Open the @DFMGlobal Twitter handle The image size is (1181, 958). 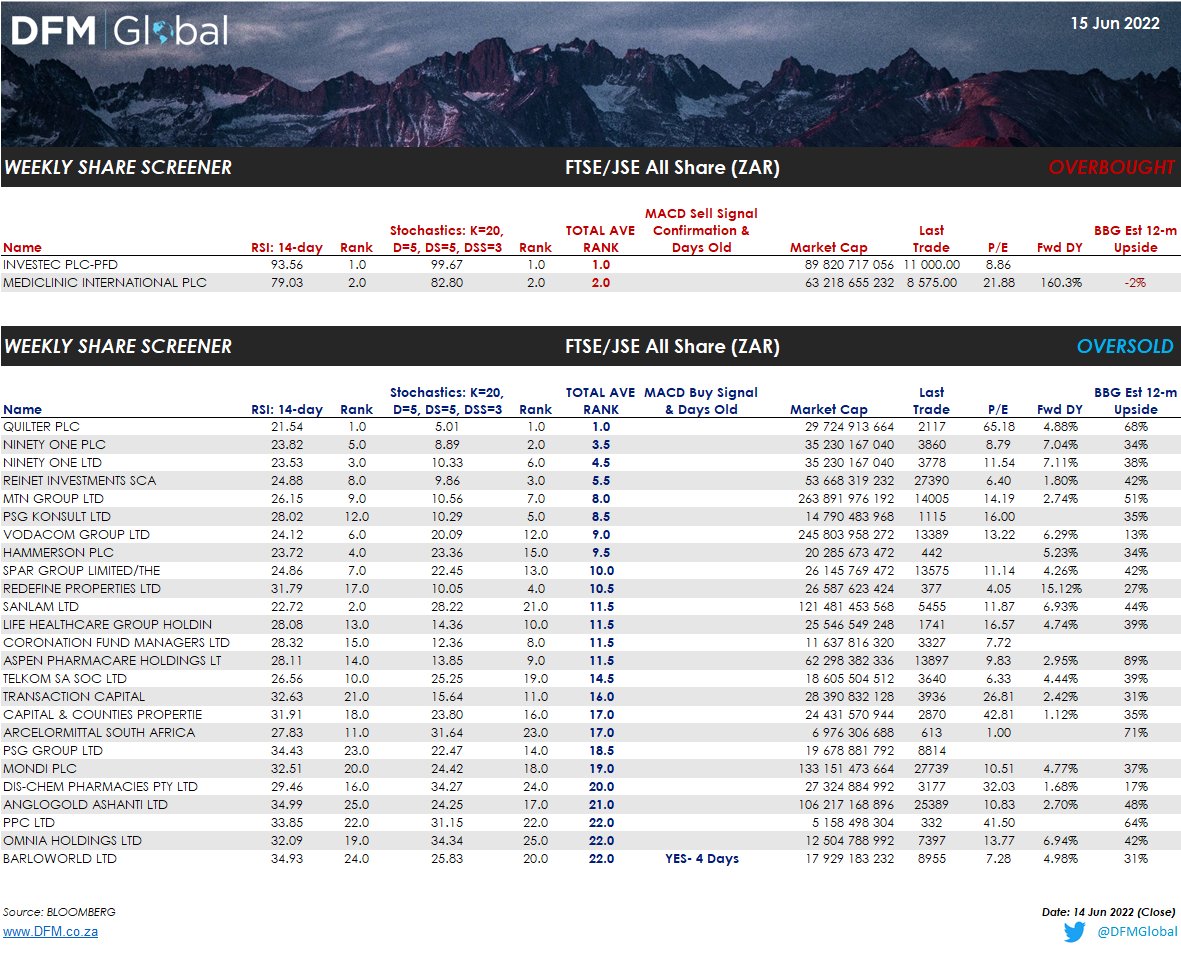point(1137,932)
